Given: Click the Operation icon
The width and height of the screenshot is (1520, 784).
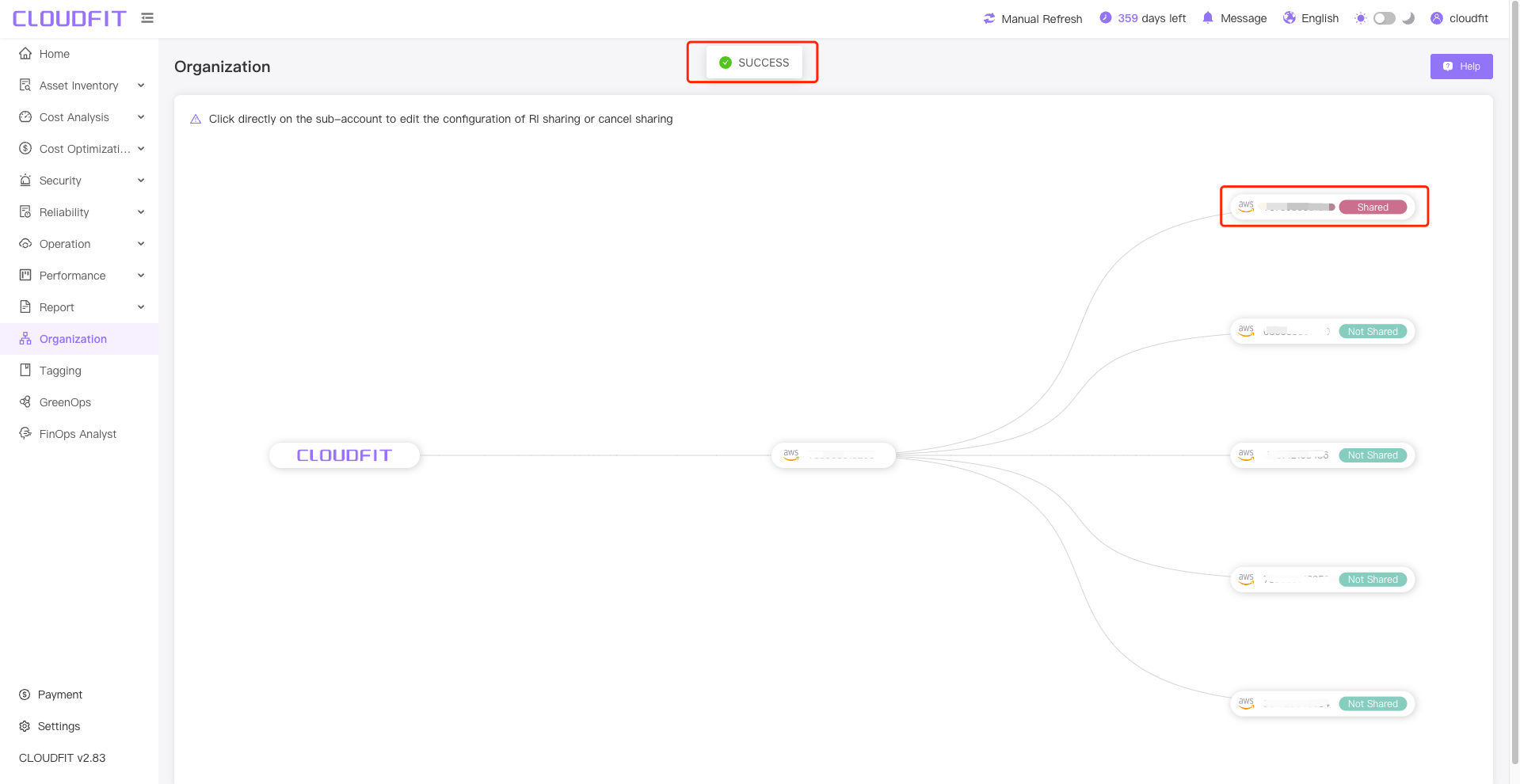Looking at the screenshot, I should [x=25, y=243].
